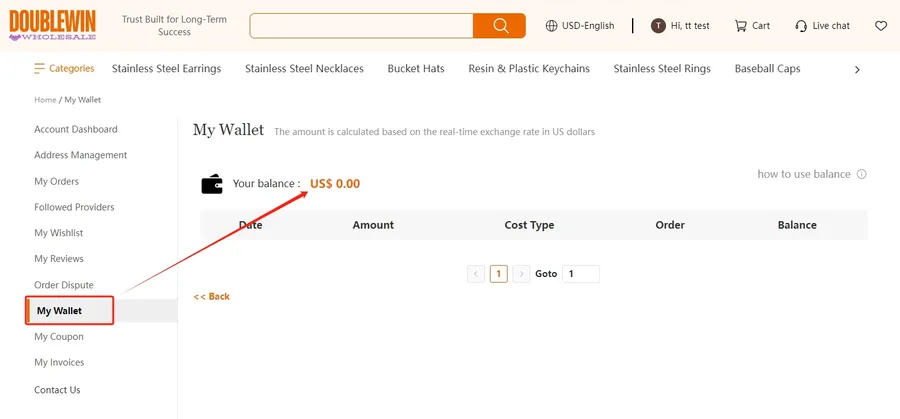Select My Coupon in sidebar
The width and height of the screenshot is (900, 419).
pos(59,337)
